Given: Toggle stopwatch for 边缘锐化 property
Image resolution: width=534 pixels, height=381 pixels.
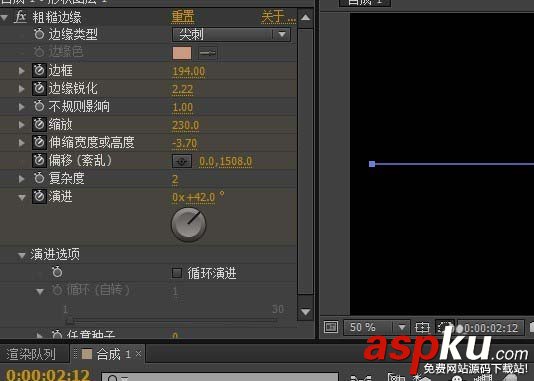Looking at the screenshot, I should pyautogui.click(x=39, y=89).
